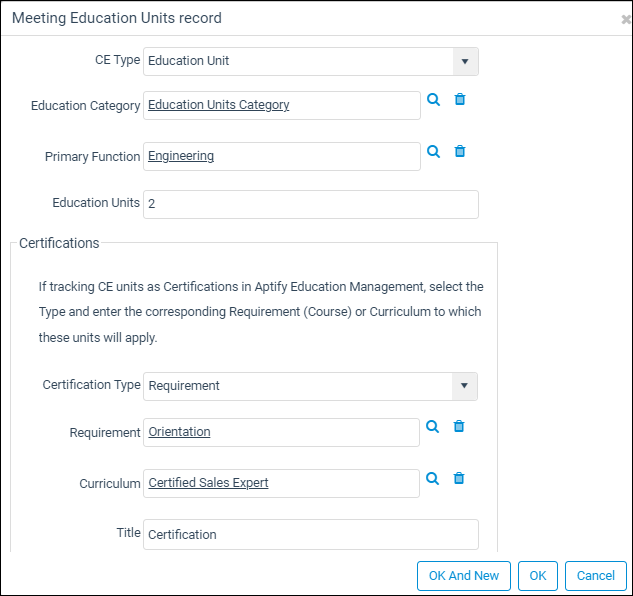Click the OK And New button
The width and height of the screenshot is (633, 596).
point(464,575)
